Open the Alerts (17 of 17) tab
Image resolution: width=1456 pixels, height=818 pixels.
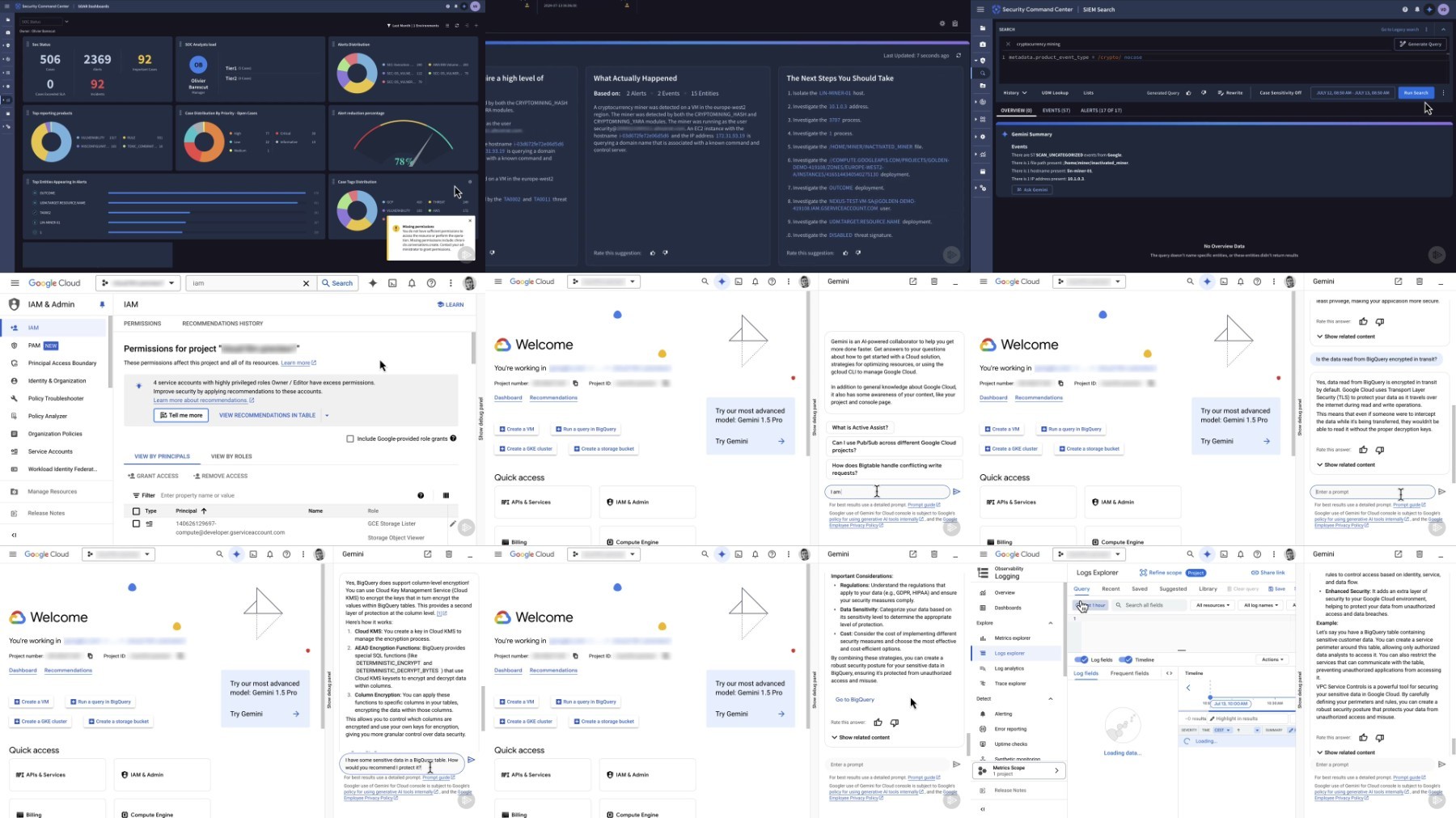pos(1101,111)
